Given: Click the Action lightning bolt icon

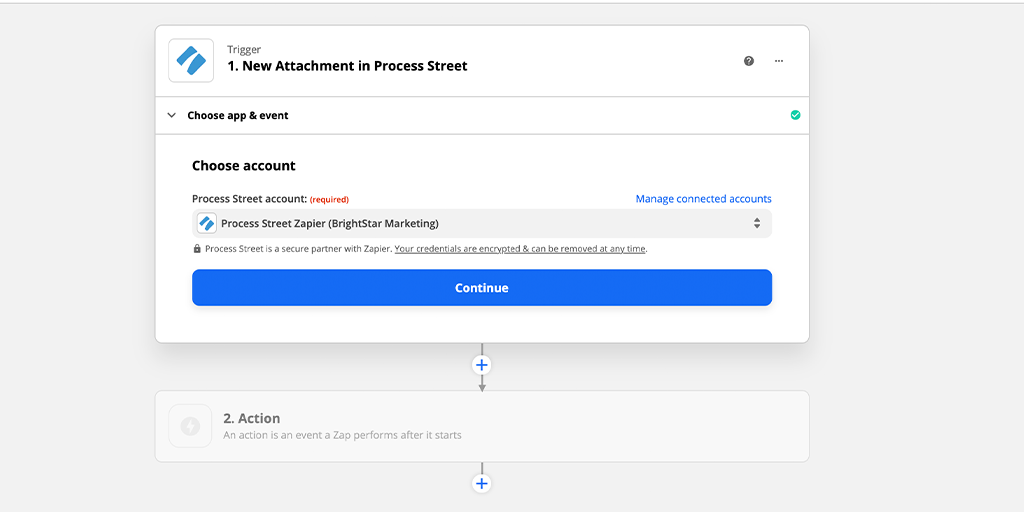Looking at the screenshot, I should pyautogui.click(x=190, y=426).
